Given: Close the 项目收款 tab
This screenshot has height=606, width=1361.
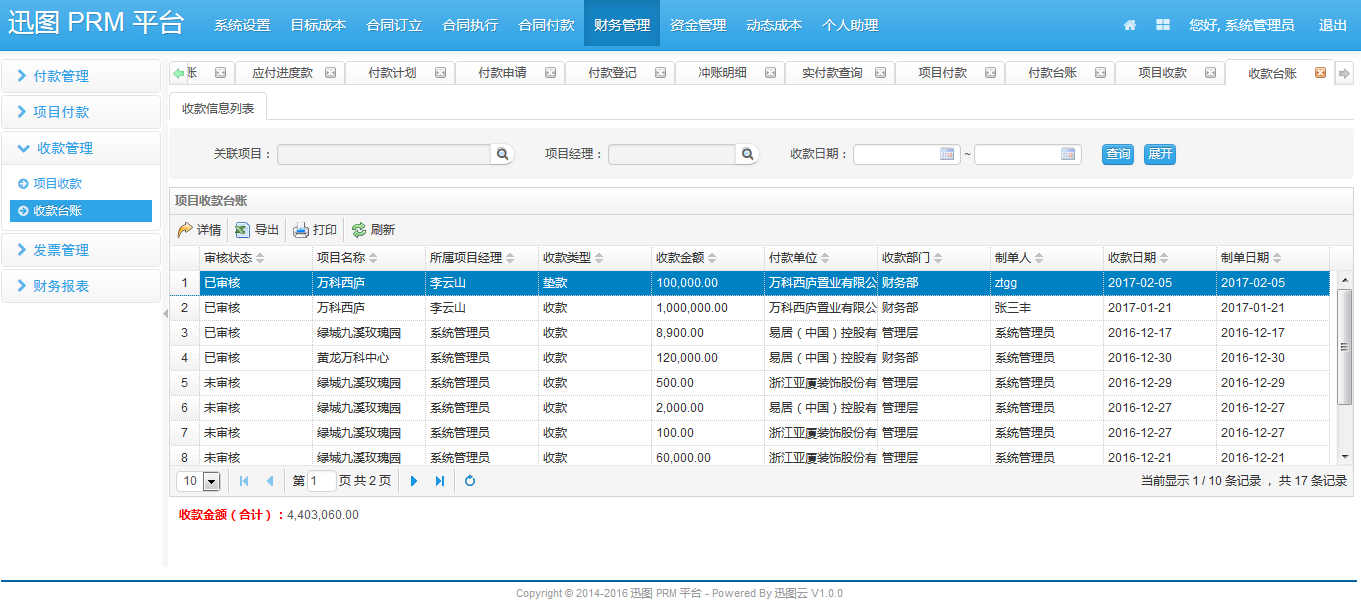Looking at the screenshot, I should (1210, 73).
